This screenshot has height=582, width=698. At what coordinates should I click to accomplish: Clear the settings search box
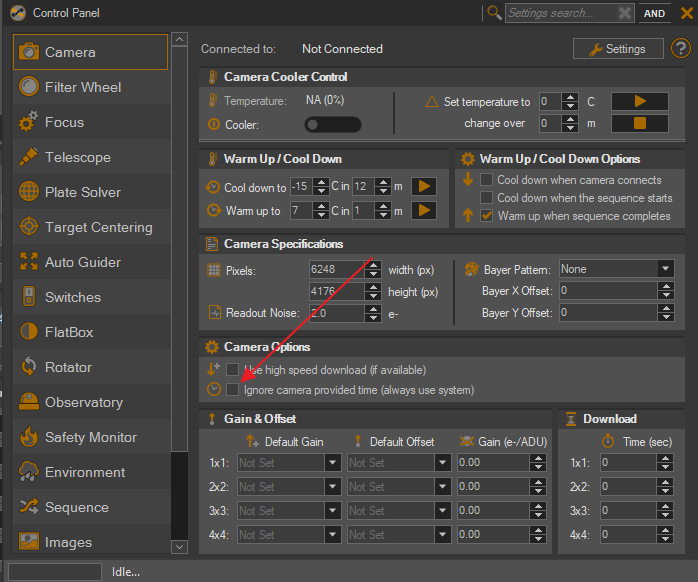click(x=625, y=13)
